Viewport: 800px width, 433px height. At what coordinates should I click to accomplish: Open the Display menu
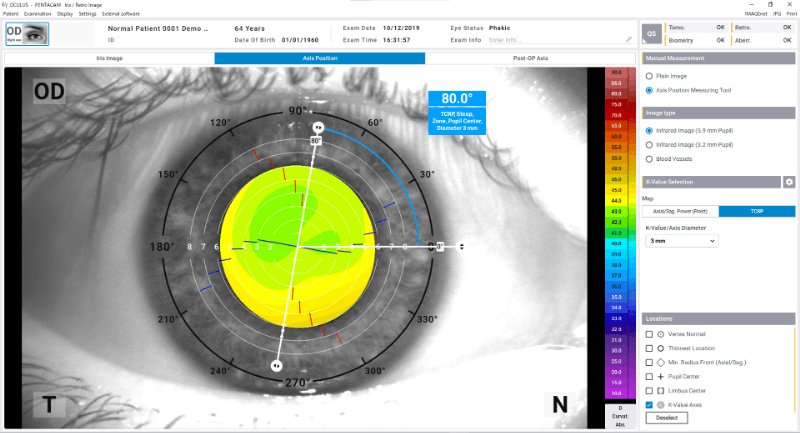[x=65, y=14]
